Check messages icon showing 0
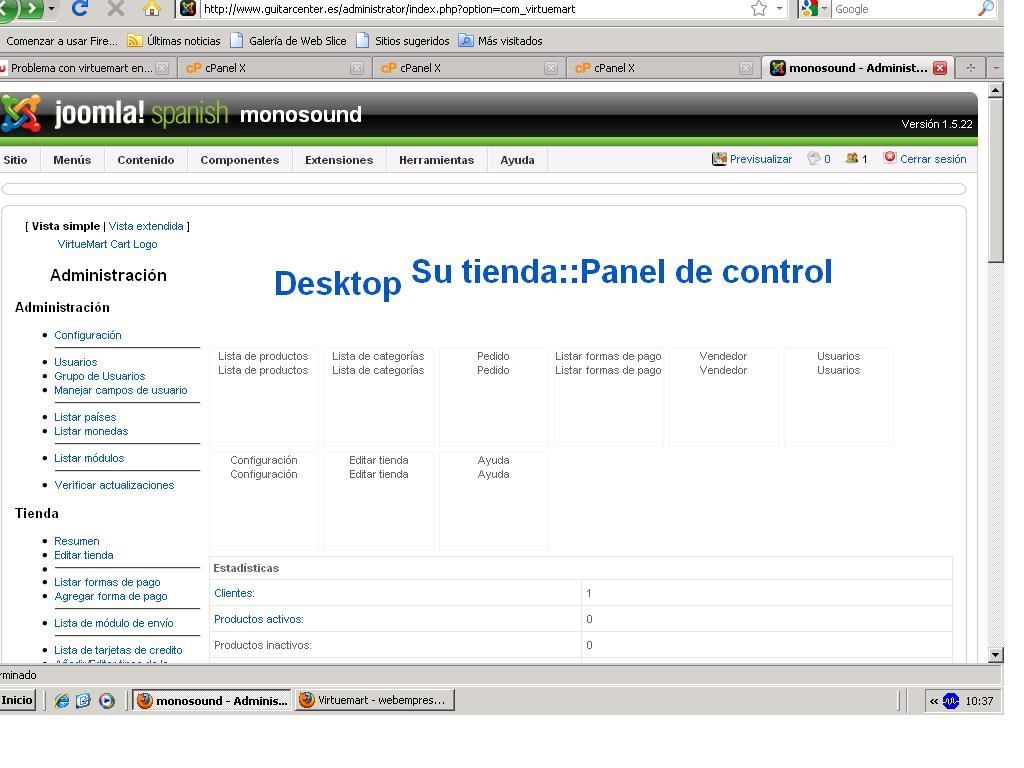 pos(819,159)
